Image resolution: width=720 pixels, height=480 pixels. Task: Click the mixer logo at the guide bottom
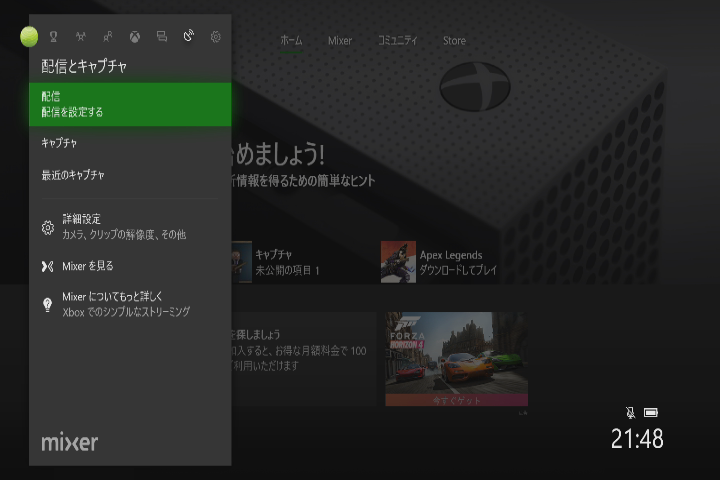(x=70, y=442)
